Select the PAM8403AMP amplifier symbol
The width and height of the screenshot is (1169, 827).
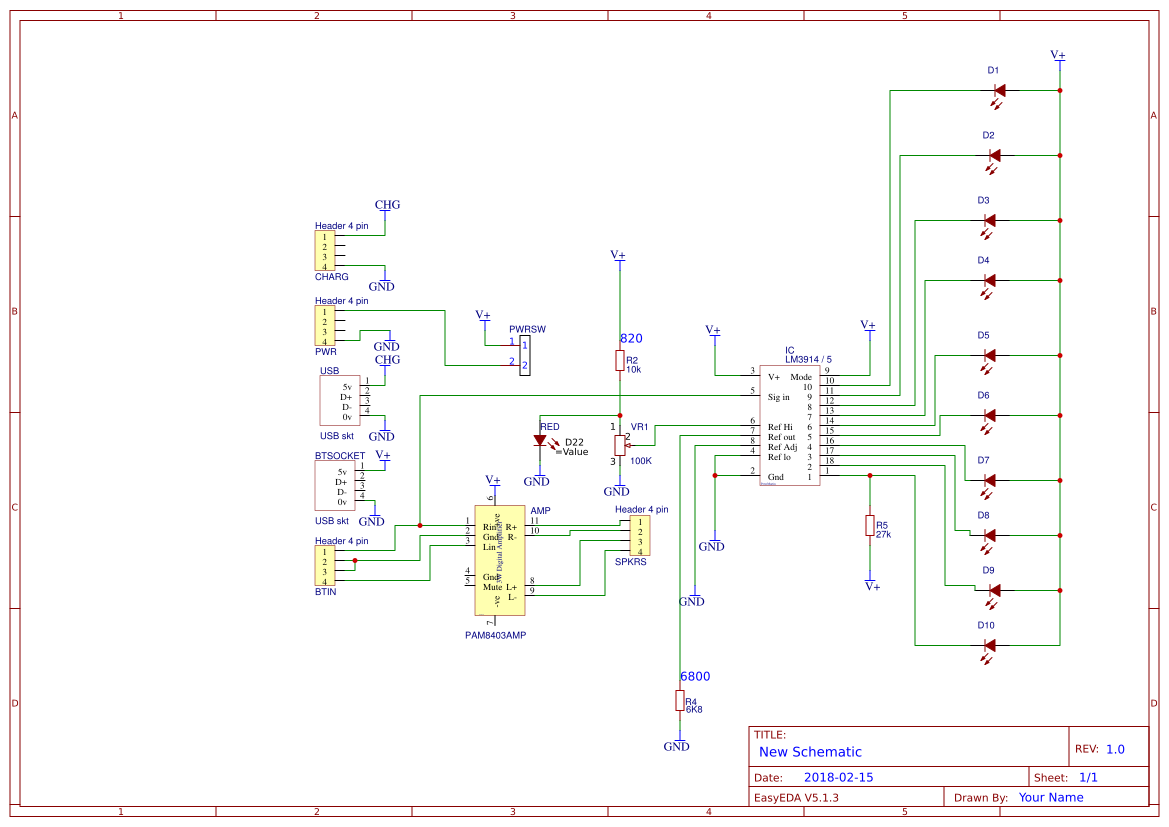coord(500,562)
